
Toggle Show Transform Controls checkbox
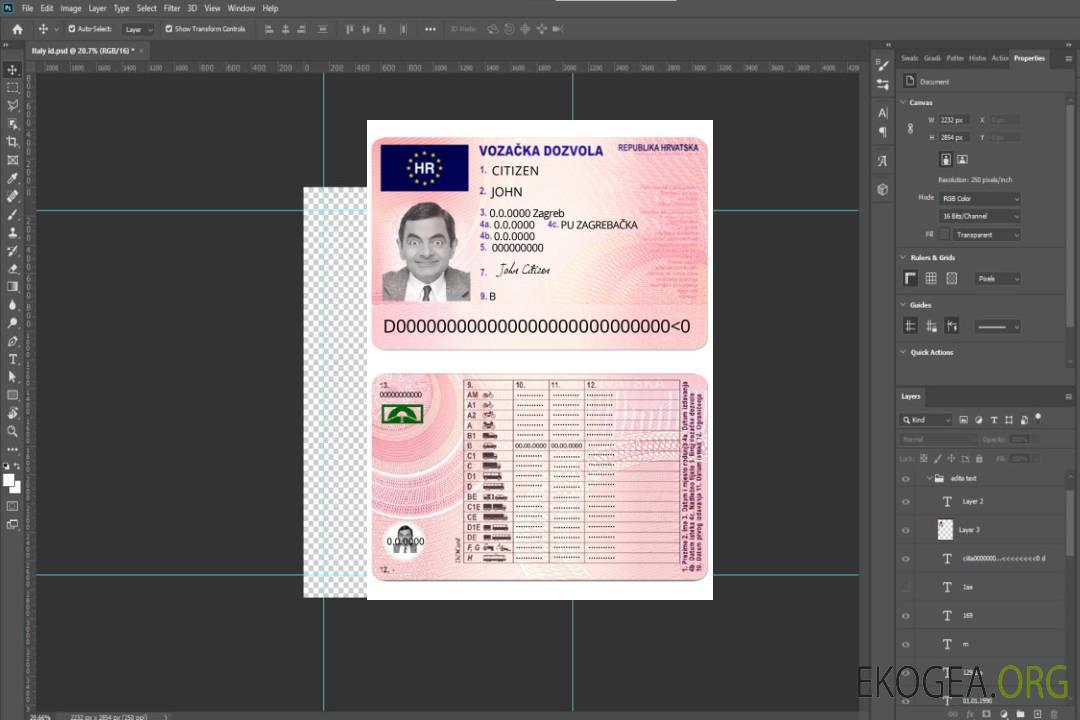[x=169, y=29]
